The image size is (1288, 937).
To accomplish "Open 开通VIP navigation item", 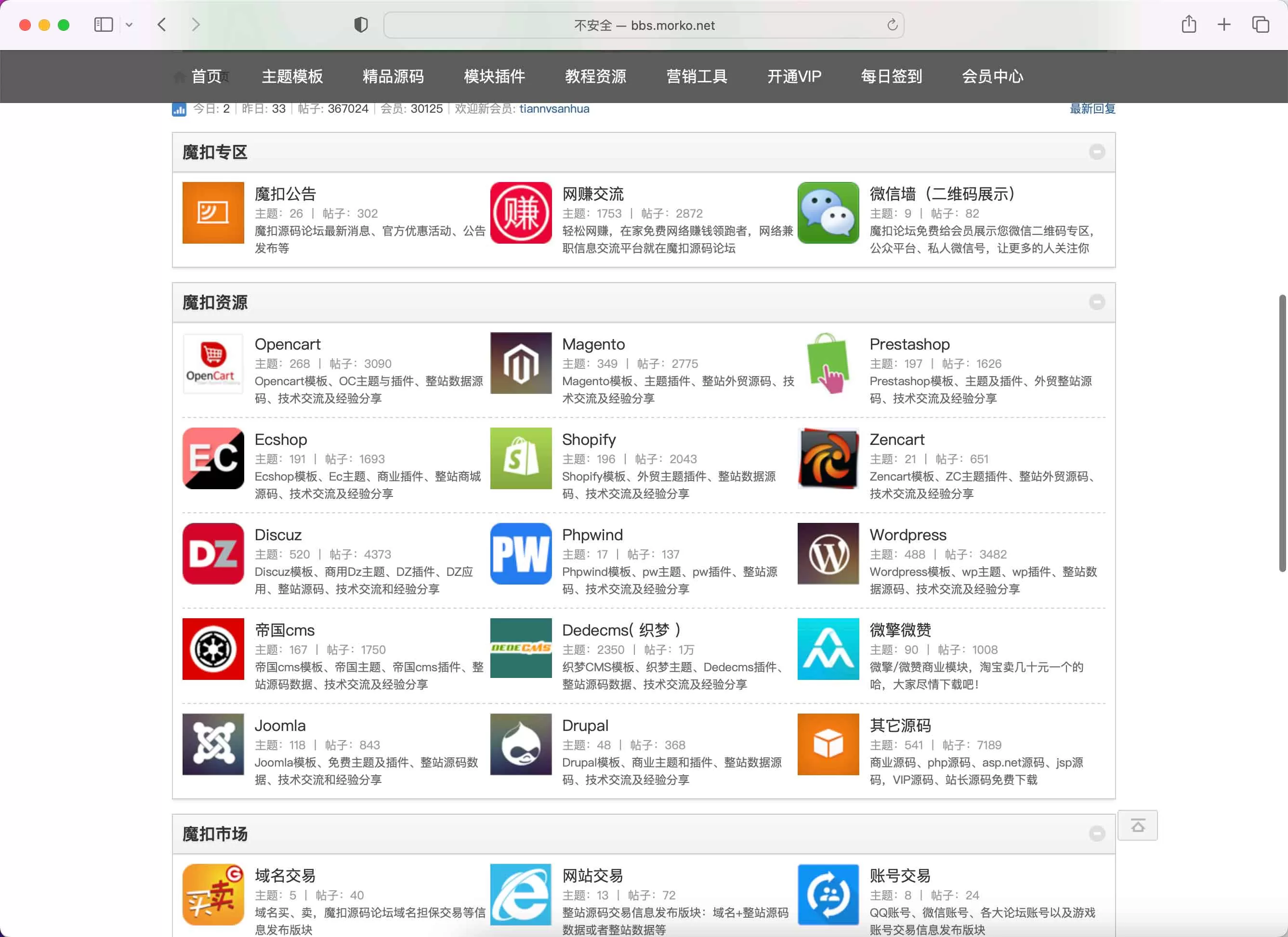I will tap(794, 76).
